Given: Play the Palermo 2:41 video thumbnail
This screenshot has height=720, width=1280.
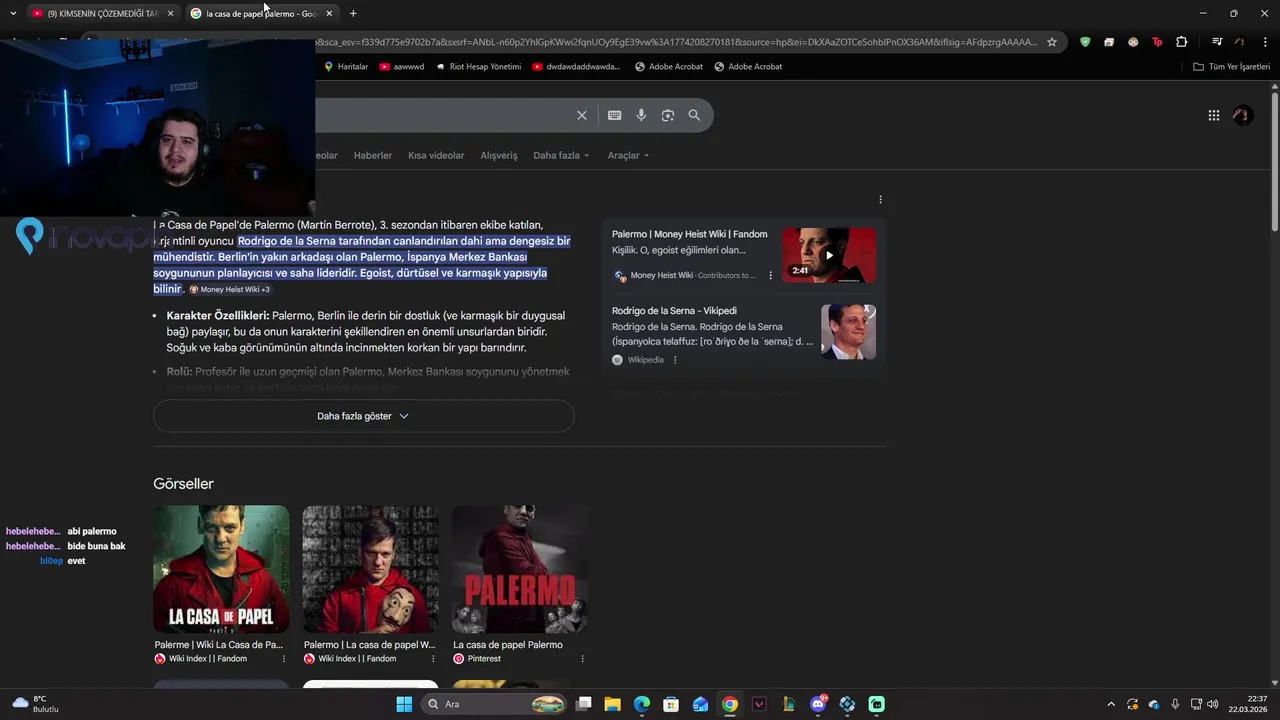Looking at the screenshot, I should click(829, 255).
